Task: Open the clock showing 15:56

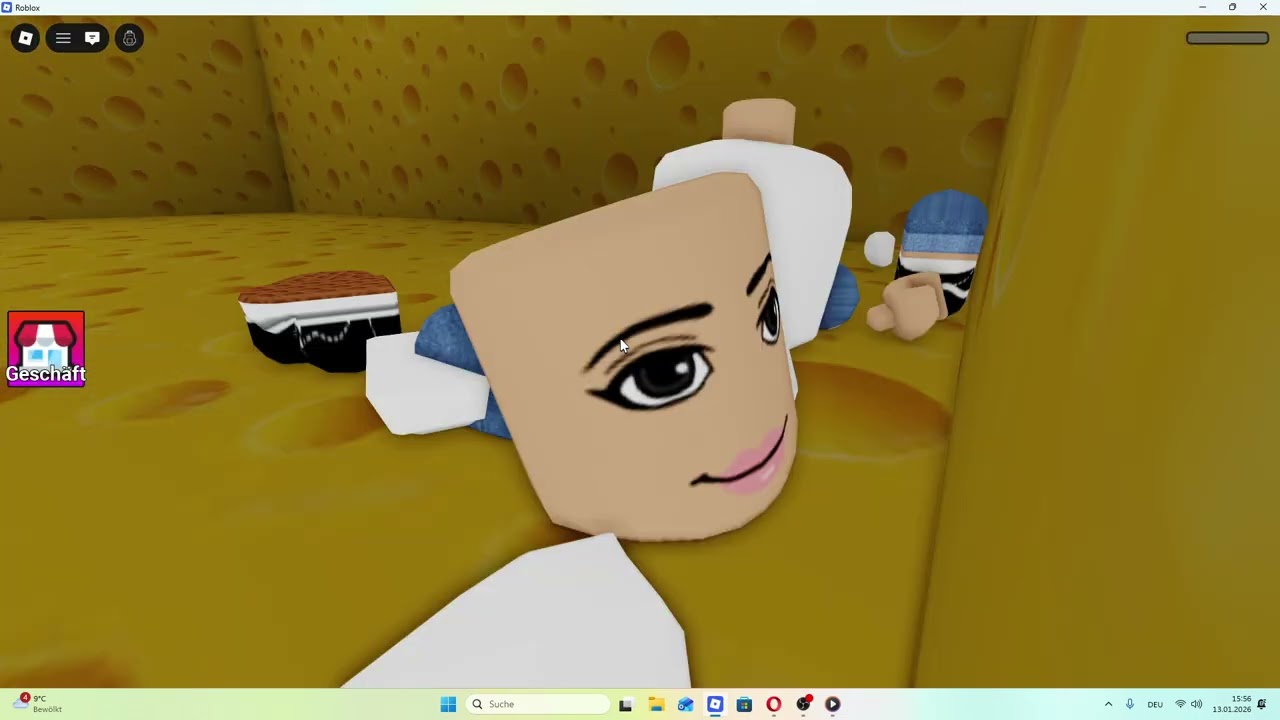Action: (x=1232, y=704)
